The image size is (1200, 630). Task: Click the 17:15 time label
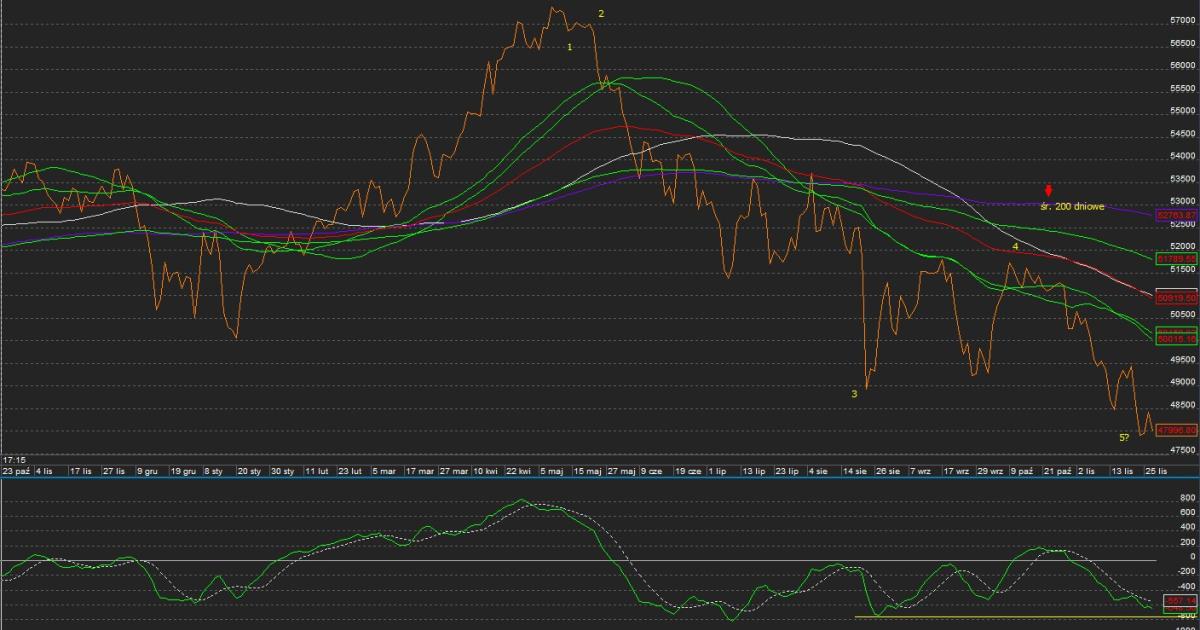(14, 459)
